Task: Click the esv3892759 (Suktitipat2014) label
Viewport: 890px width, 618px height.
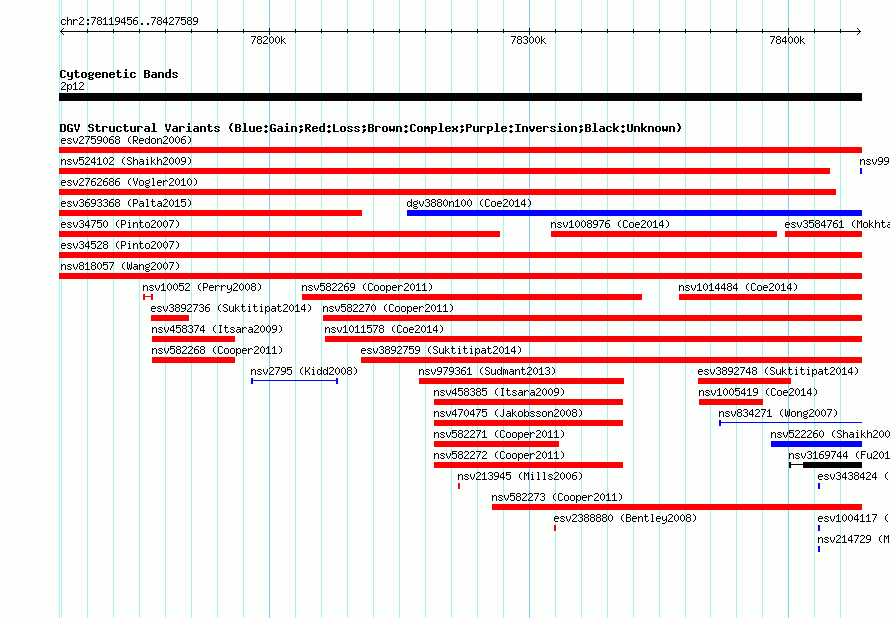Action: click(441, 350)
